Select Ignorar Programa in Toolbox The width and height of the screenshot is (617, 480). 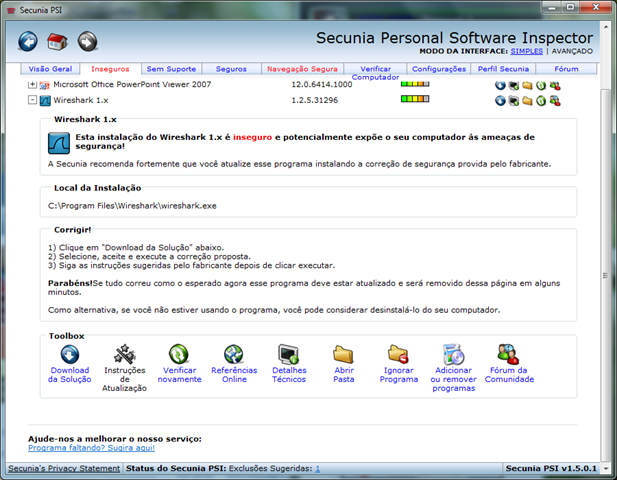pyautogui.click(x=399, y=364)
